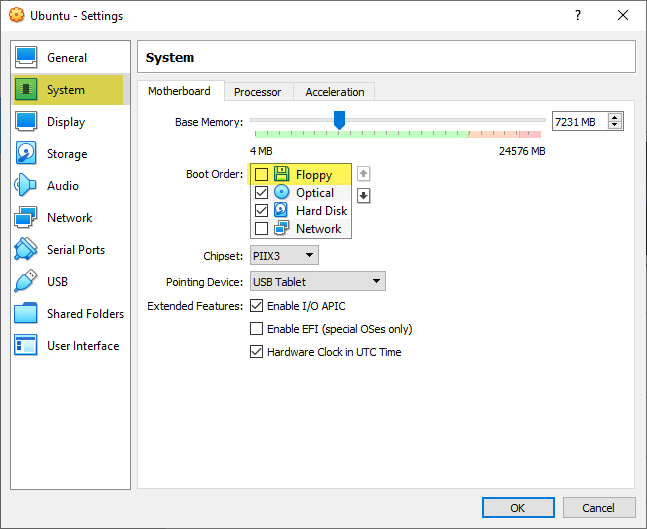This screenshot has height=529, width=647.
Task: Move boot item up with arrow button
Action: (x=364, y=174)
